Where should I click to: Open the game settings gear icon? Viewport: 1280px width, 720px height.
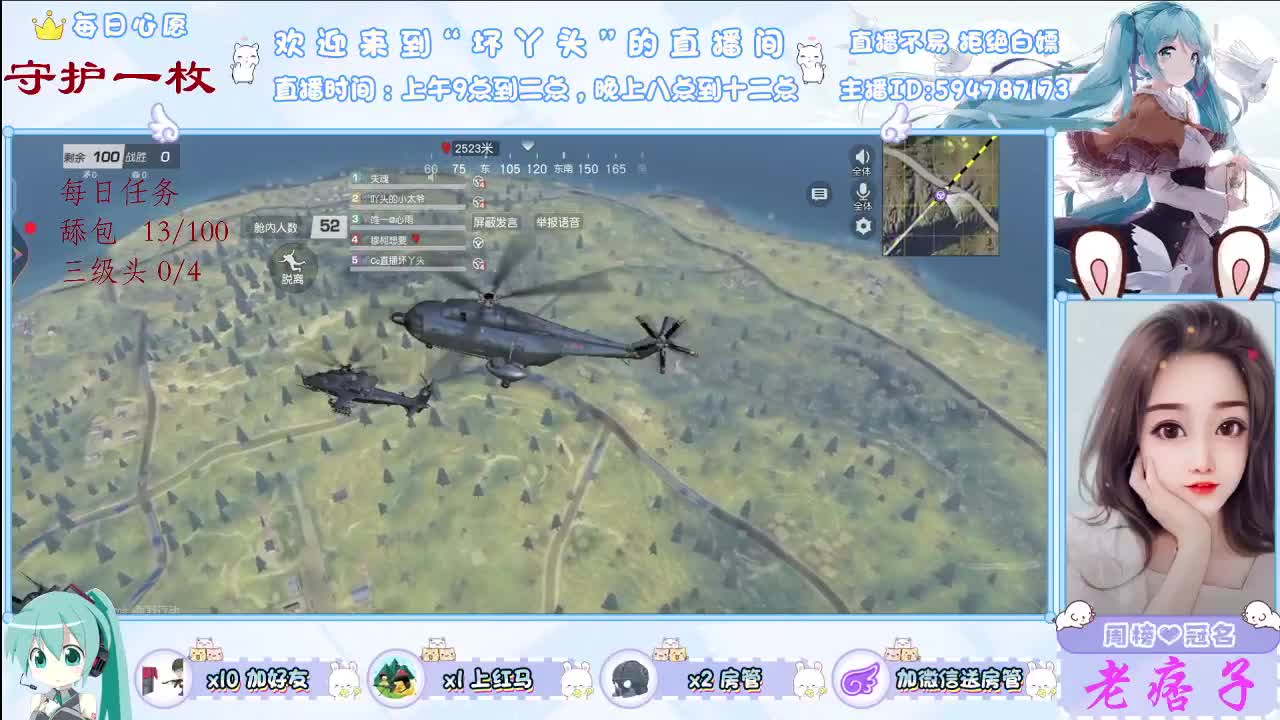[x=863, y=226]
